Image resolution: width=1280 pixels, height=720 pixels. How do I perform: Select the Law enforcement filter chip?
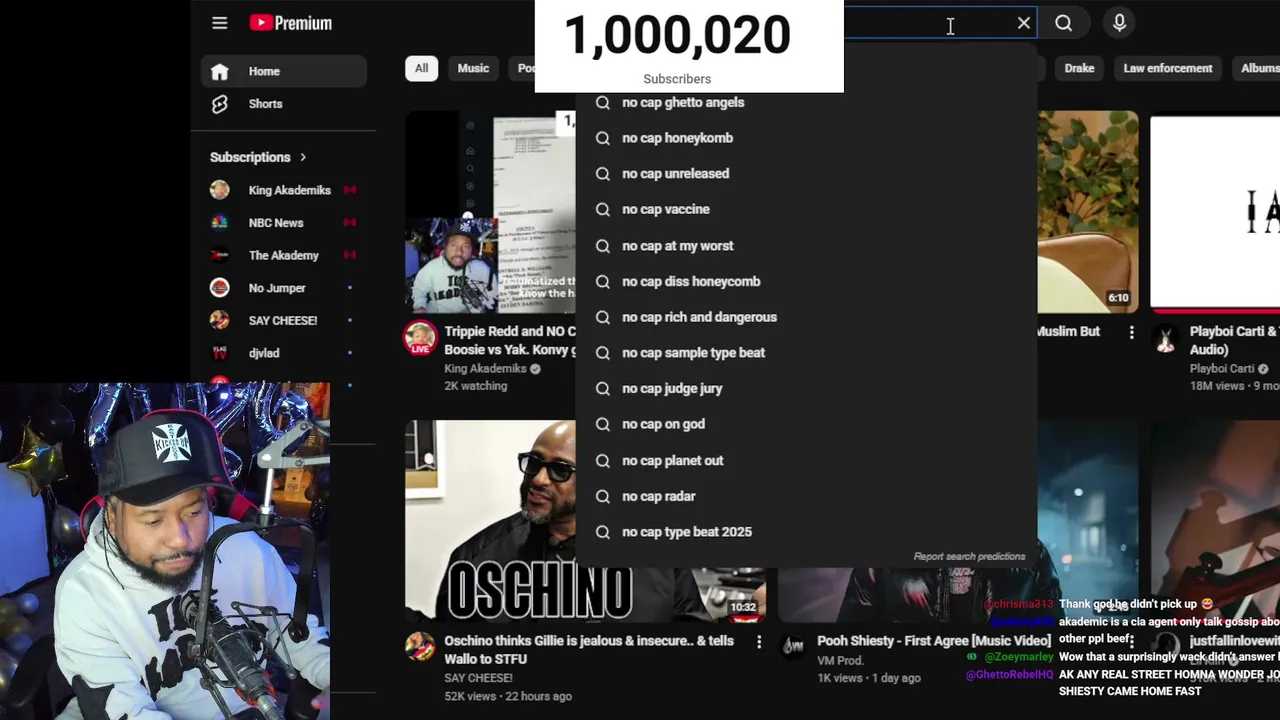click(x=1167, y=68)
